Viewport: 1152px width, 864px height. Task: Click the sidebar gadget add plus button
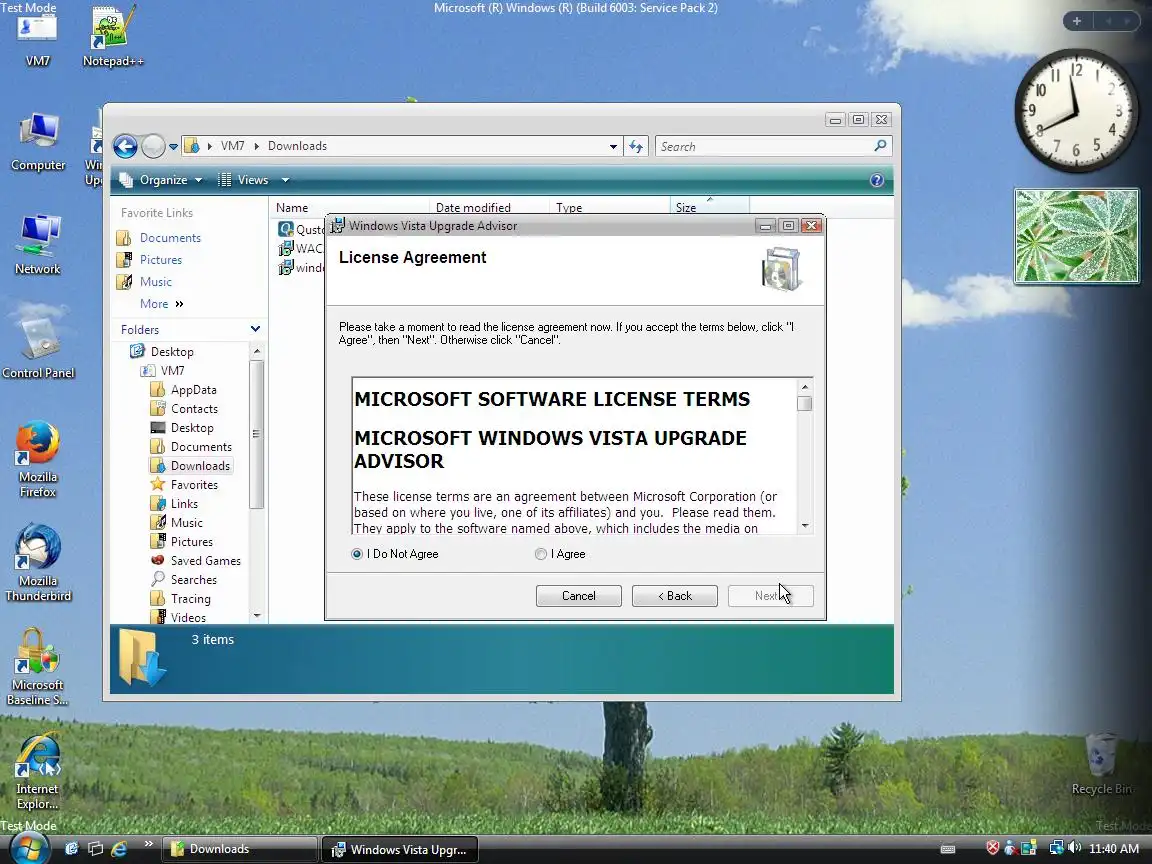coord(1076,21)
